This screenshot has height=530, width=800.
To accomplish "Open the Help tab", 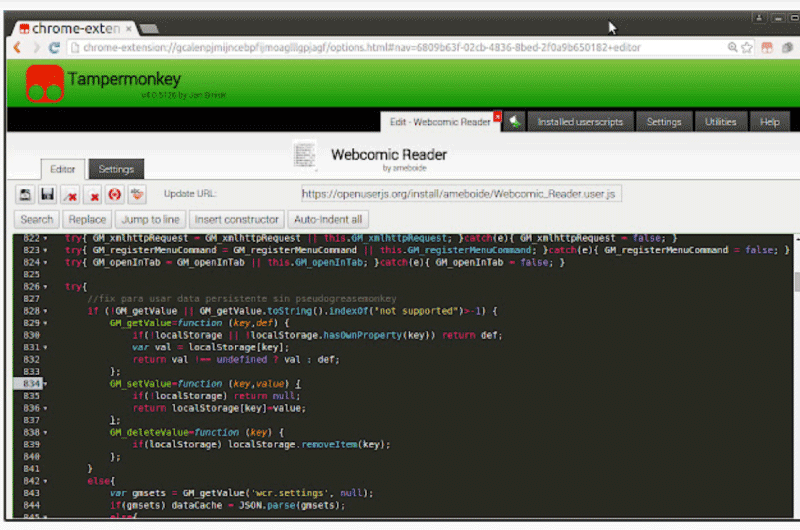I will click(x=769, y=122).
